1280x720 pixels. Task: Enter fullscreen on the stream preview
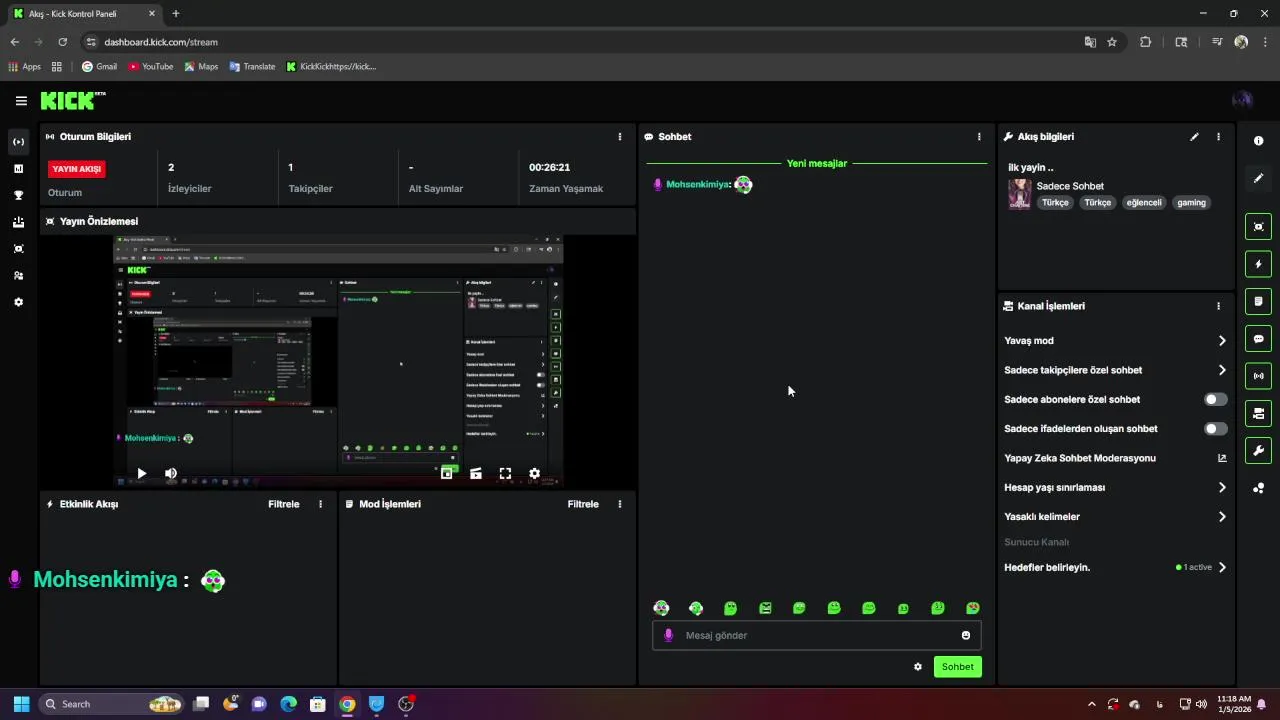[505, 474]
